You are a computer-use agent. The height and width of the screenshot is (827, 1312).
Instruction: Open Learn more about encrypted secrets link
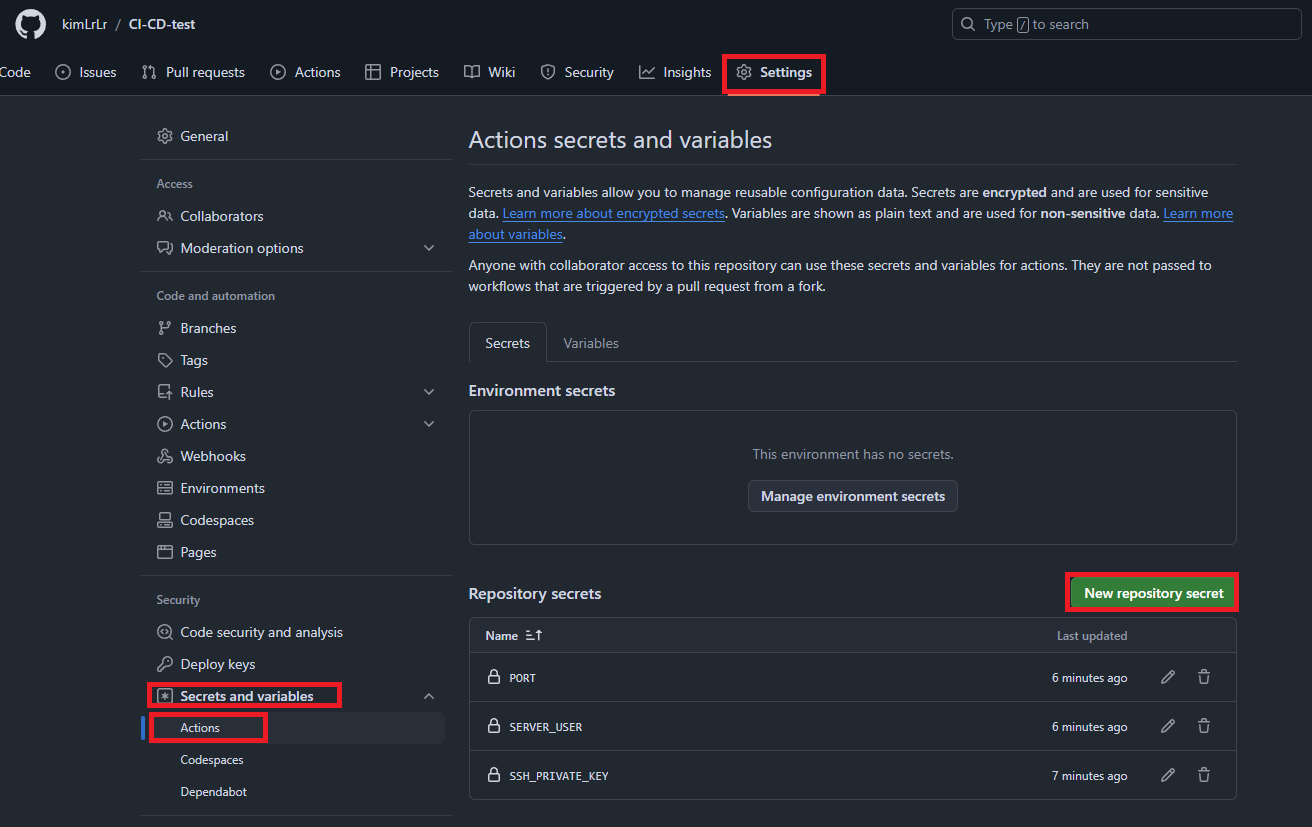click(613, 213)
